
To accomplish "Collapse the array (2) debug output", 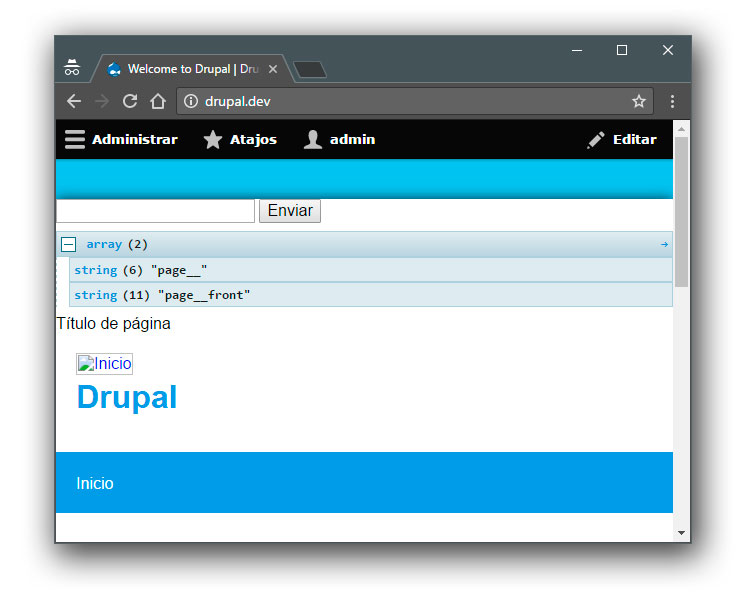I will click(x=68, y=245).
